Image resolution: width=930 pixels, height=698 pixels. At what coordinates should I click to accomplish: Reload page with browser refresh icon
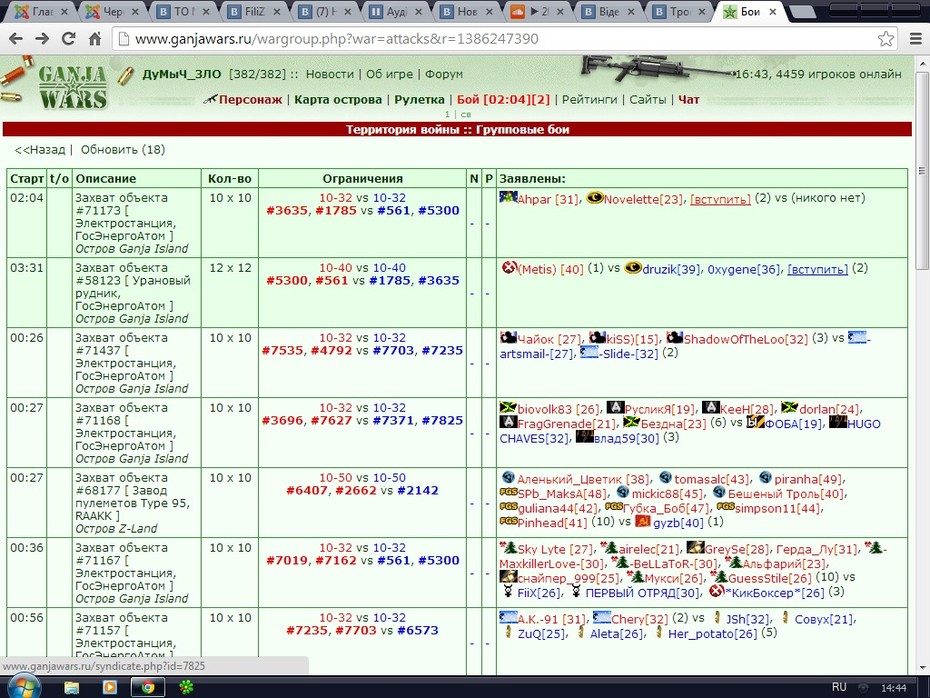[69, 39]
